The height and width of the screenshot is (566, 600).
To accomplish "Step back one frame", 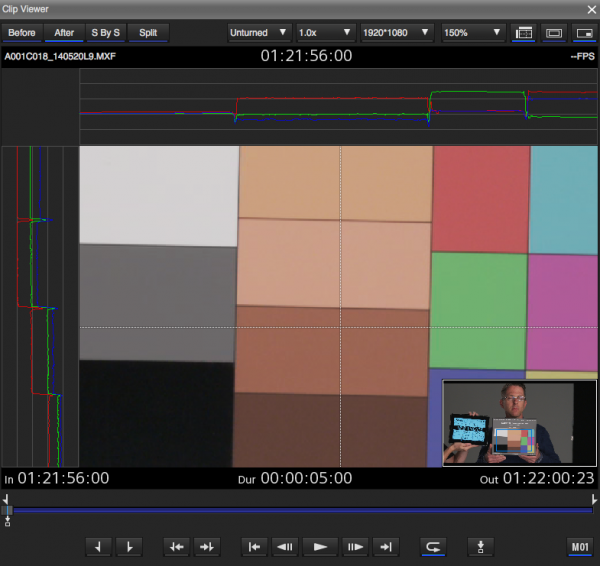I will (286, 546).
